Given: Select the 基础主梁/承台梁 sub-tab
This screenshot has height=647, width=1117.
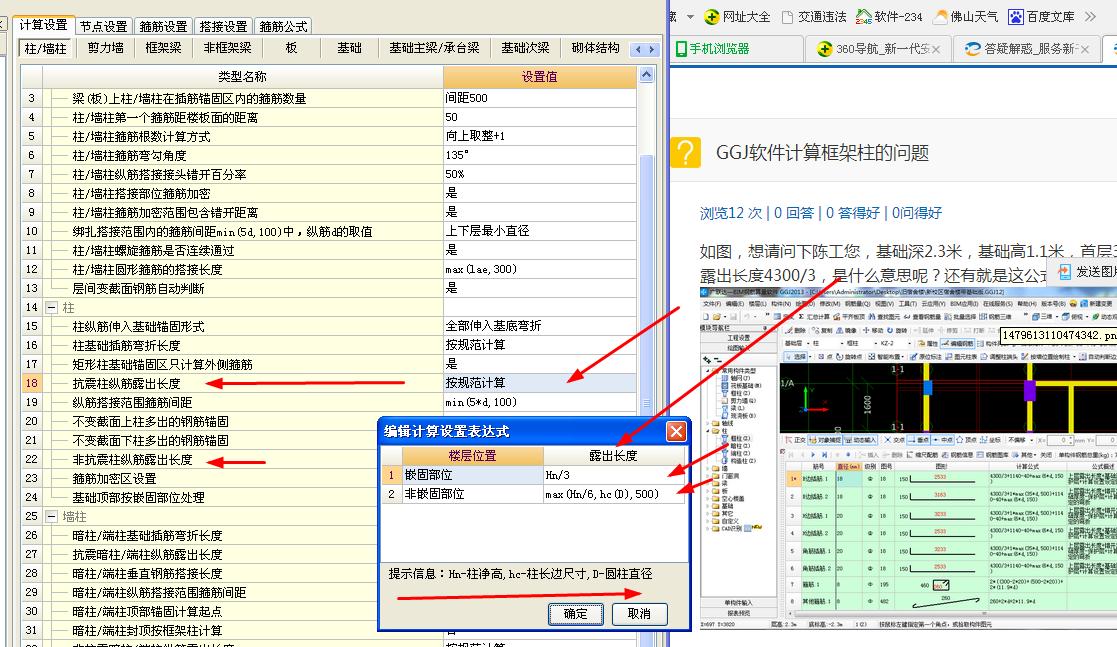Looking at the screenshot, I should pos(434,48).
